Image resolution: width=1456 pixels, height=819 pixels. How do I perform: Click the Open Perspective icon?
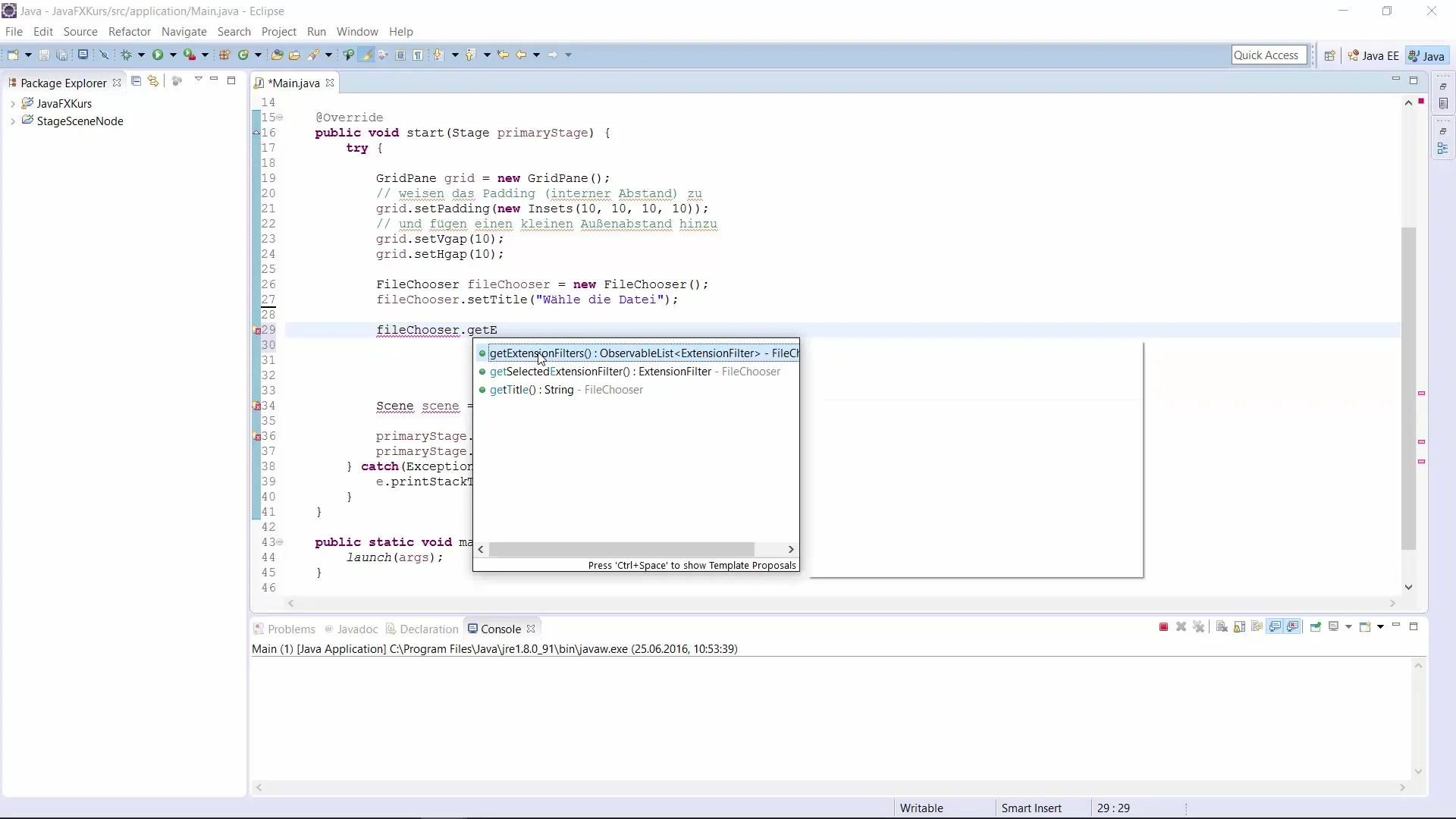1329,55
